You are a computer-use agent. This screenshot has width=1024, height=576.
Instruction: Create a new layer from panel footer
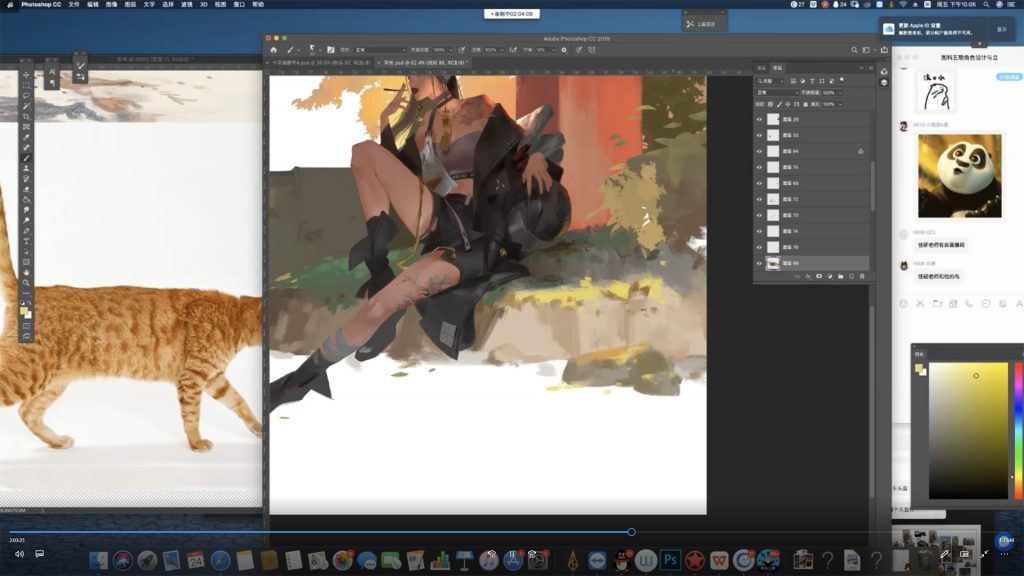pyautogui.click(x=851, y=276)
